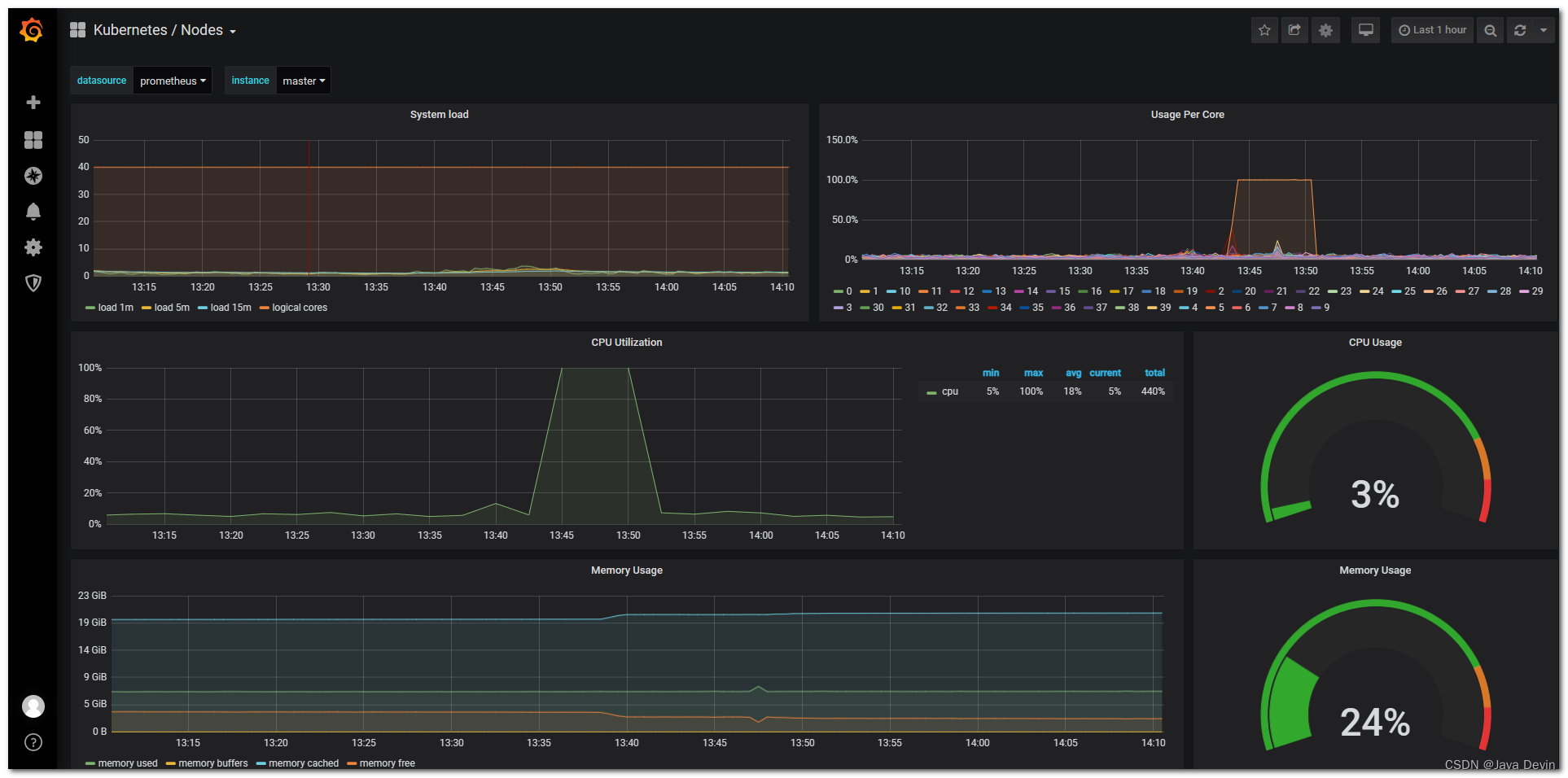This screenshot has width=1568, height=778.
Task: Open the Alerting bell icon
Action: tap(33, 212)
